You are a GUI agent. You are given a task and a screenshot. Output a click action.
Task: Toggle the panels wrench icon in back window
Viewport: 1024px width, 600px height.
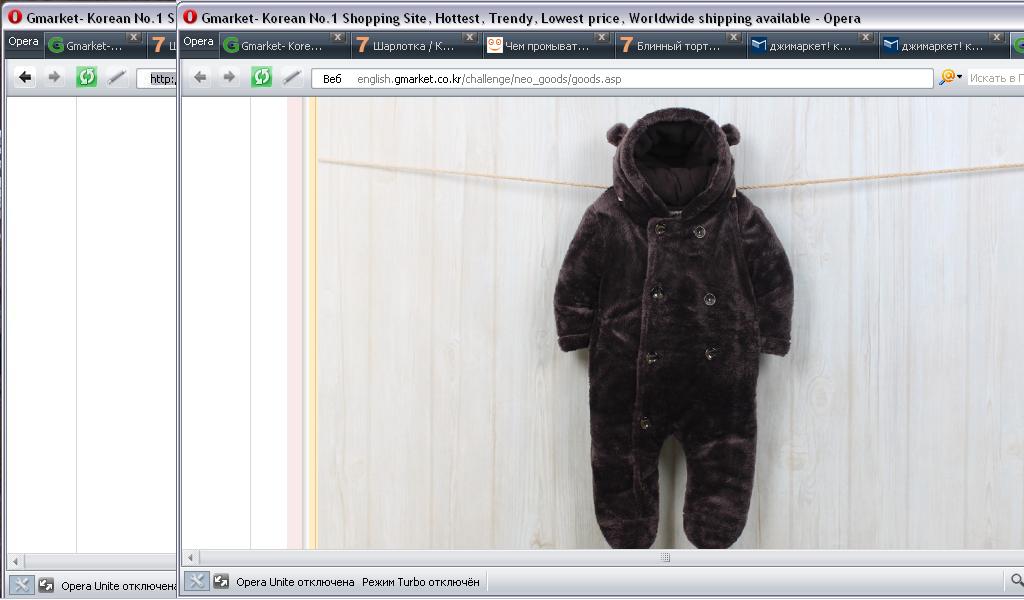click(21, 585)
